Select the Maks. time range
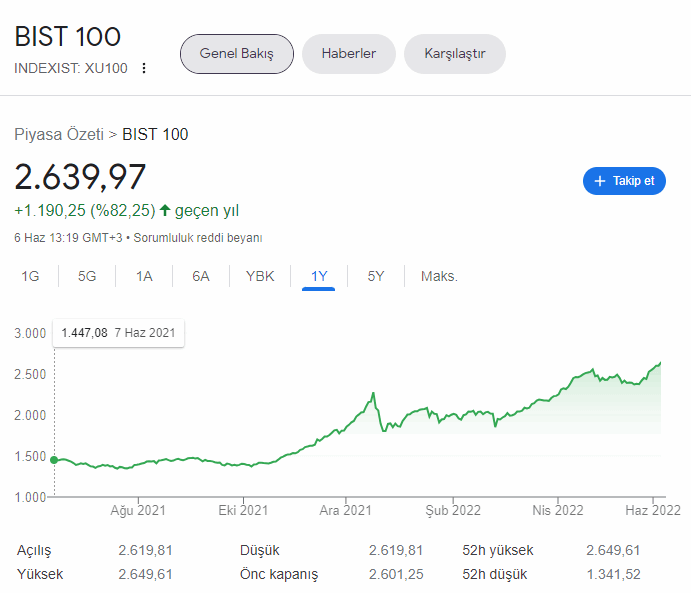691x593 pixels. pyautogui.click(x=439, y=276)
